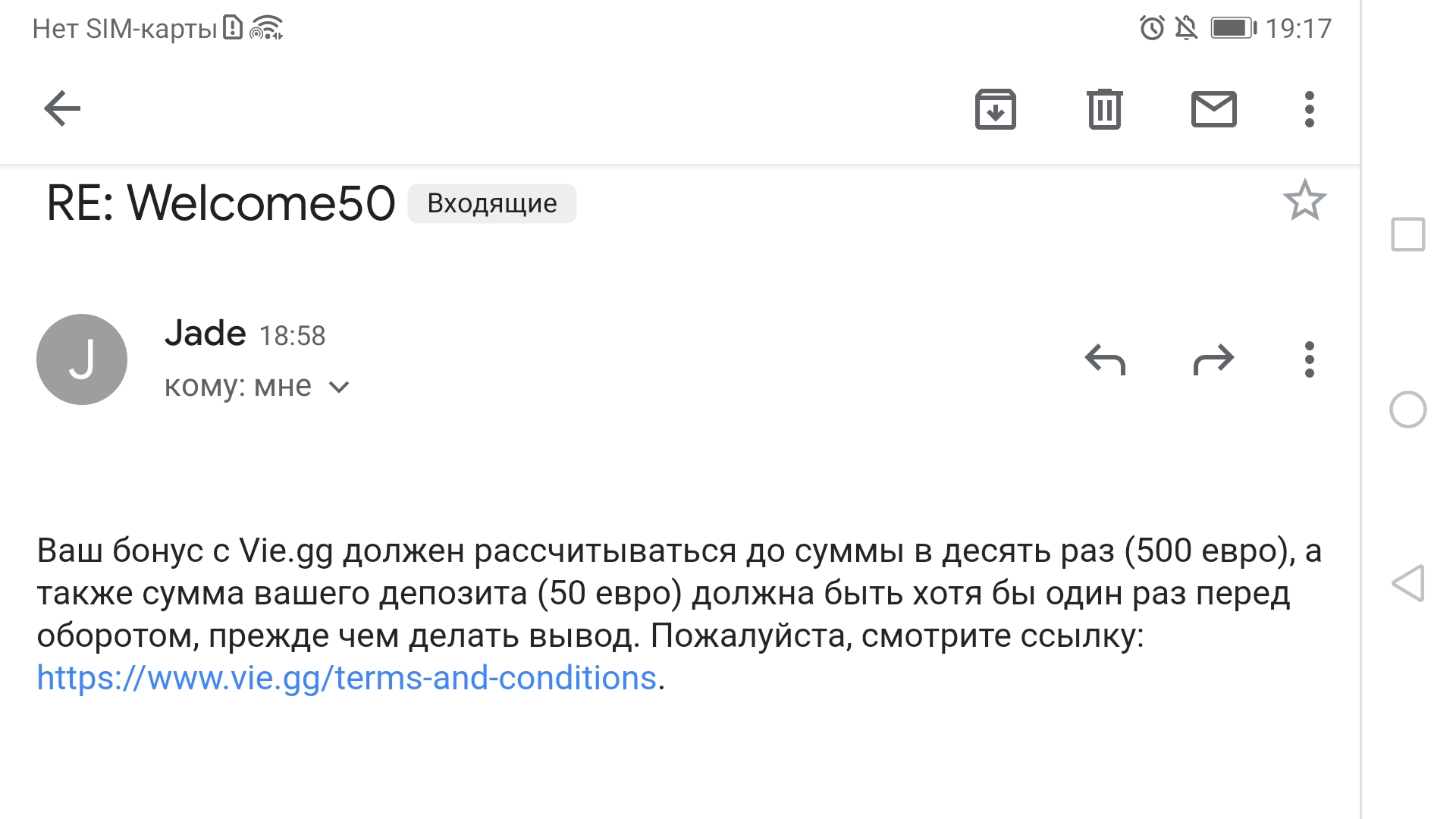Image resolution: width=1456 pixels, height=819 pixels.
Task: Delete the email with trash icon
Action: [1104, 109]
